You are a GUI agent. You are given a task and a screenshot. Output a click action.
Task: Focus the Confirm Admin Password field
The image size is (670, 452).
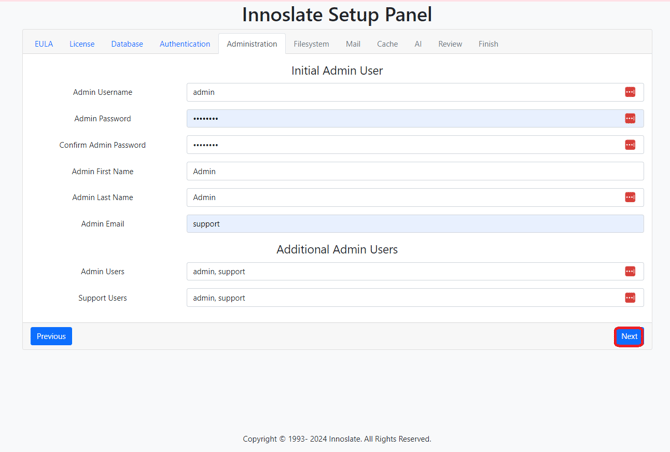click(x=415, y=145)
